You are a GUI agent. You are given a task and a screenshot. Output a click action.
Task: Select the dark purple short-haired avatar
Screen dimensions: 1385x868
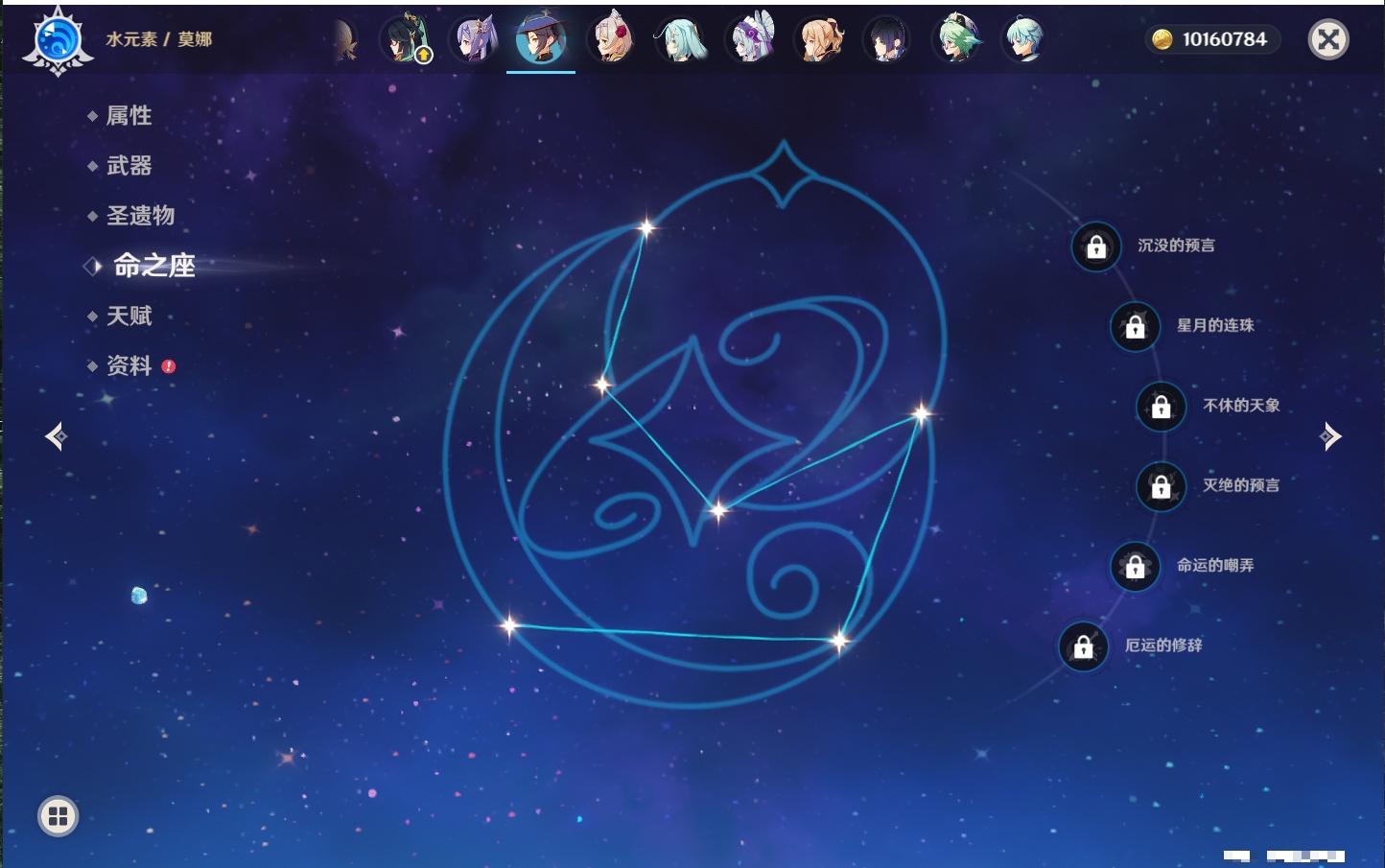pos(887,39)
